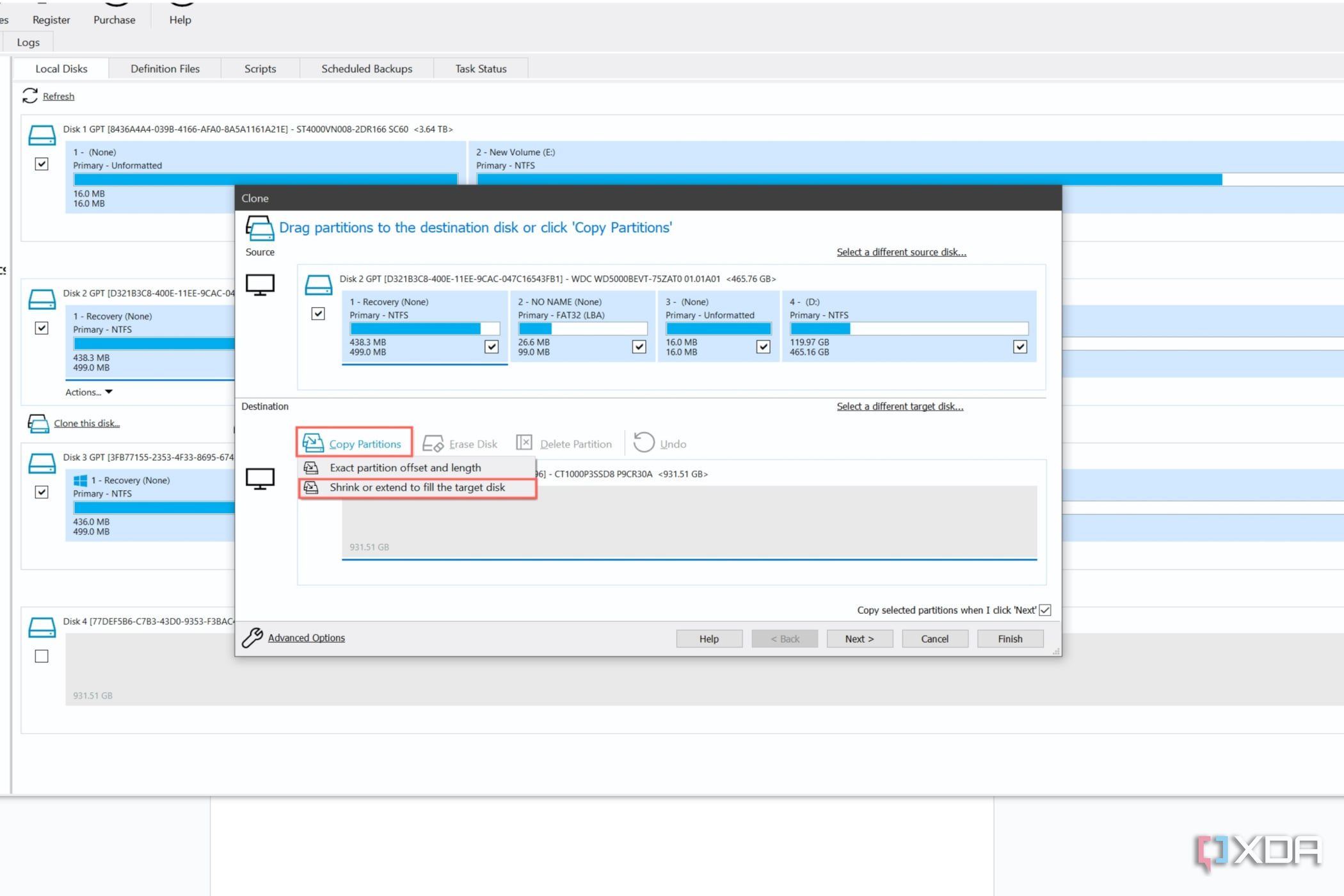Image resolution: width=1344 pixels, height=896 pixels.
Task: Click the empty 931.51 GB destination disk area
Action: [689, 522]
